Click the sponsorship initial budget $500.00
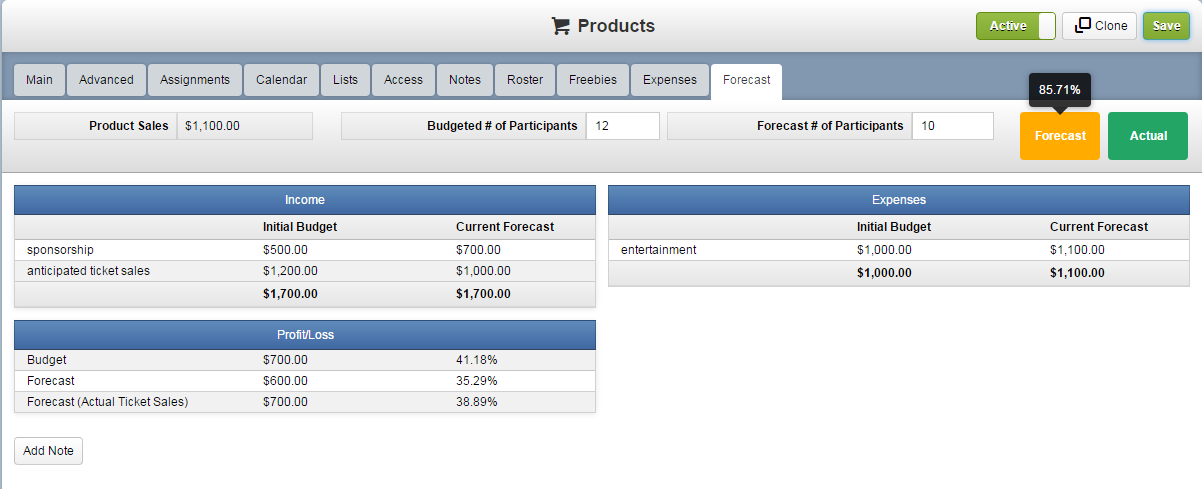This screenshot has height=489, width=1202. 285,250
